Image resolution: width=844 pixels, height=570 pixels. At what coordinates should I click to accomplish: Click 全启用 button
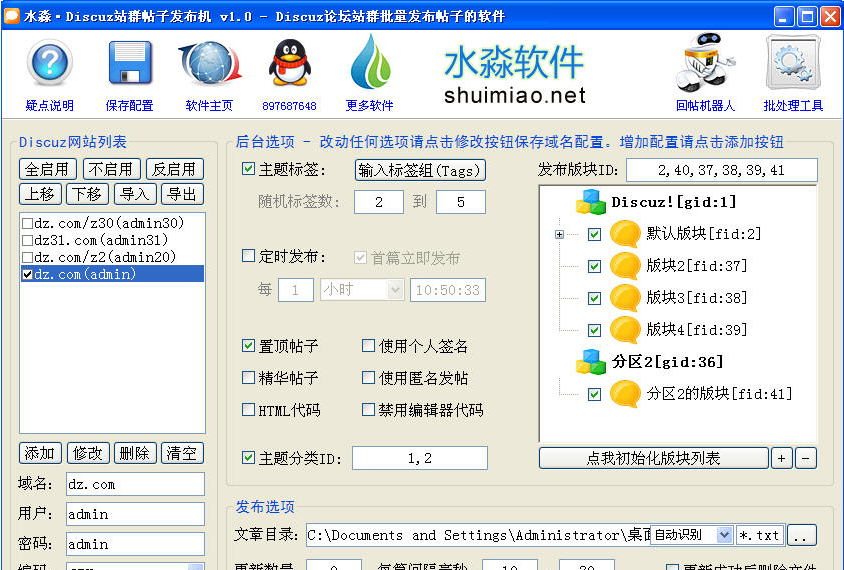[x=47, y=170]
